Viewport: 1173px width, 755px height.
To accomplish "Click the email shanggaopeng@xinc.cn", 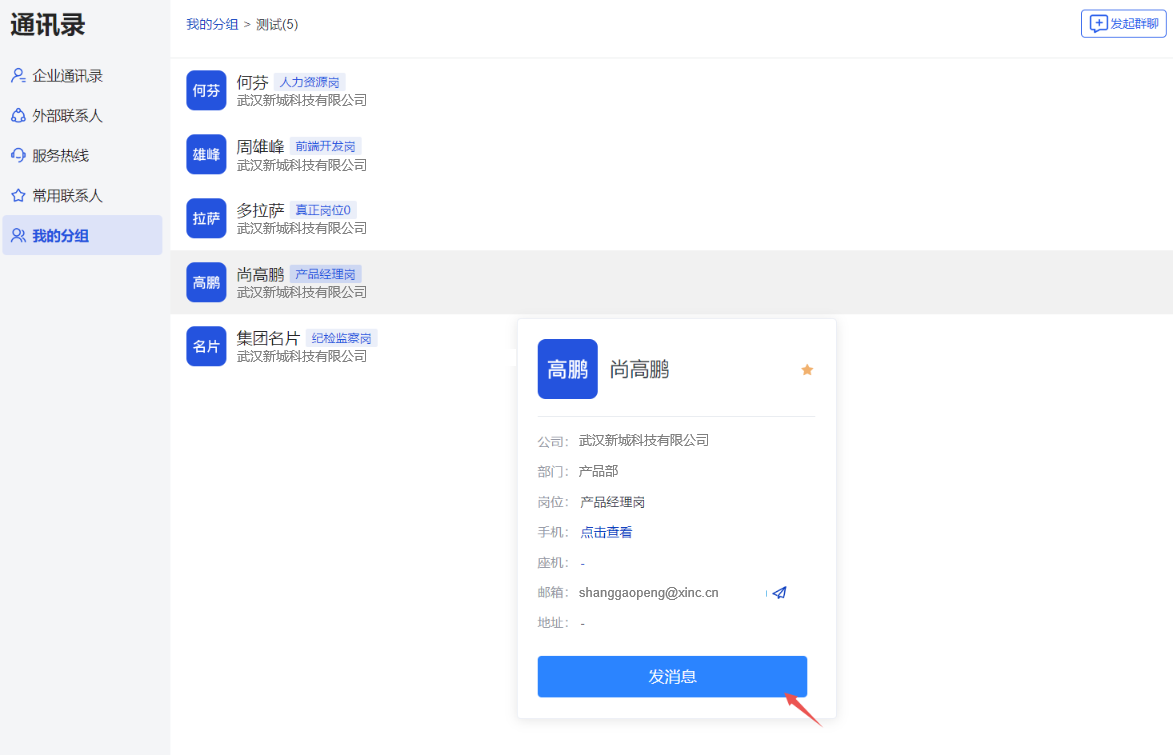I will click(x=651, y=592).
